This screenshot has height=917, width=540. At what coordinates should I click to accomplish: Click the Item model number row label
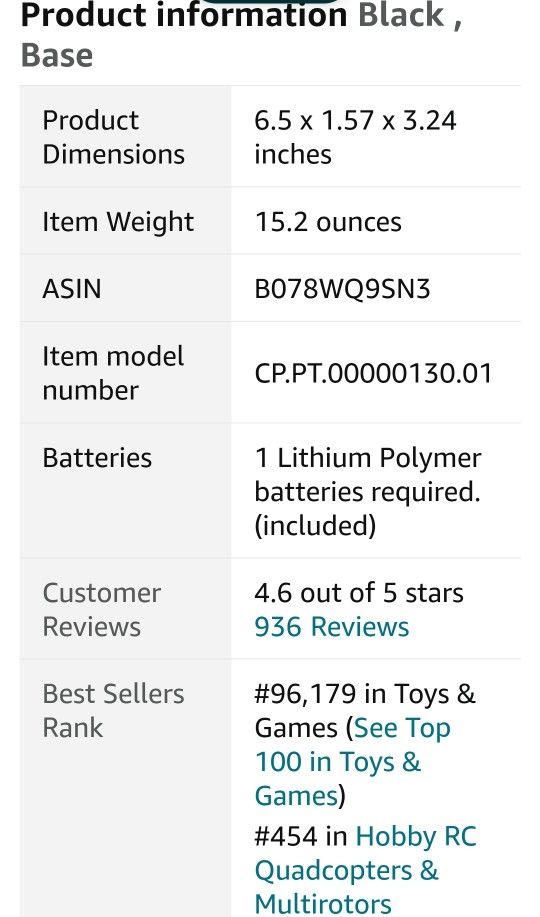(113, 373)
